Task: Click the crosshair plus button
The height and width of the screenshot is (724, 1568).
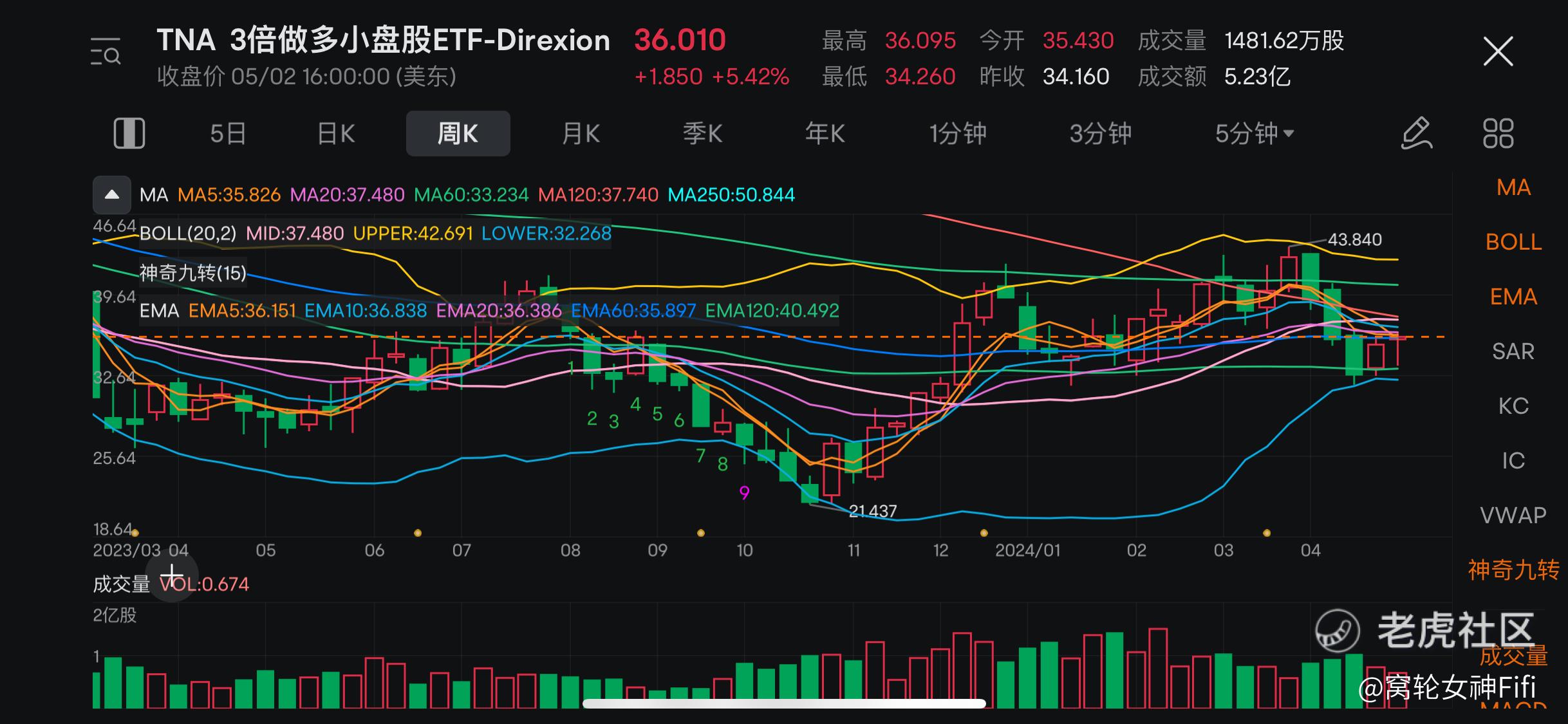Action: pyautogui.click(x=172, y=575)
